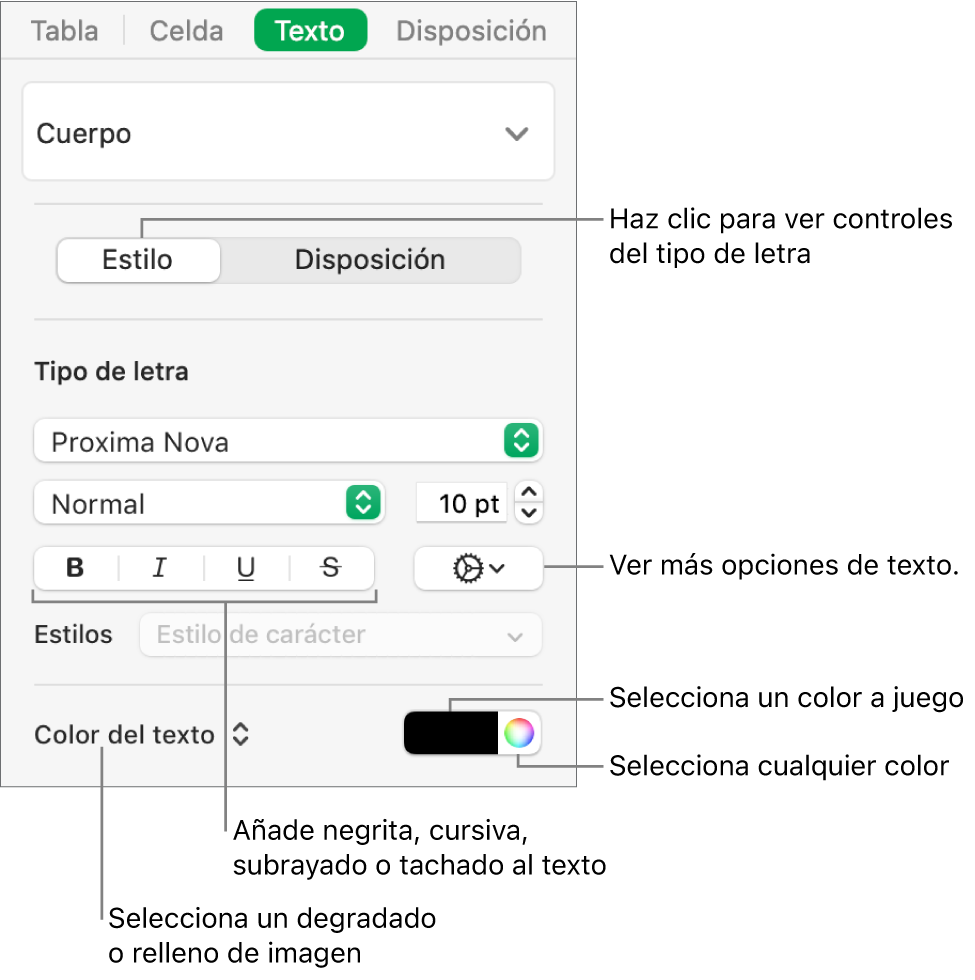Viewport: 975px width, 980px height.
Task: Toggle strikethrough with the S button
Action: point(331,568)
